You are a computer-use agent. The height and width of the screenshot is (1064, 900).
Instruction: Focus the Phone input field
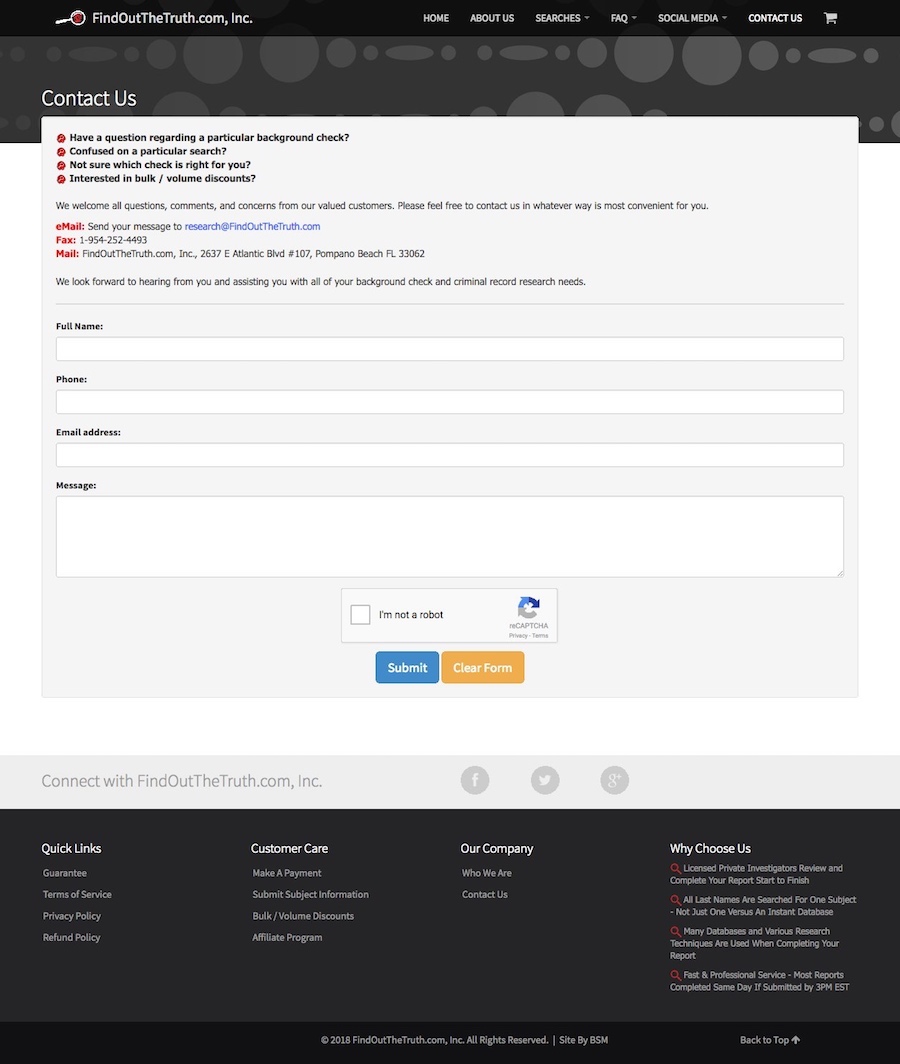(x=450, y=402)
